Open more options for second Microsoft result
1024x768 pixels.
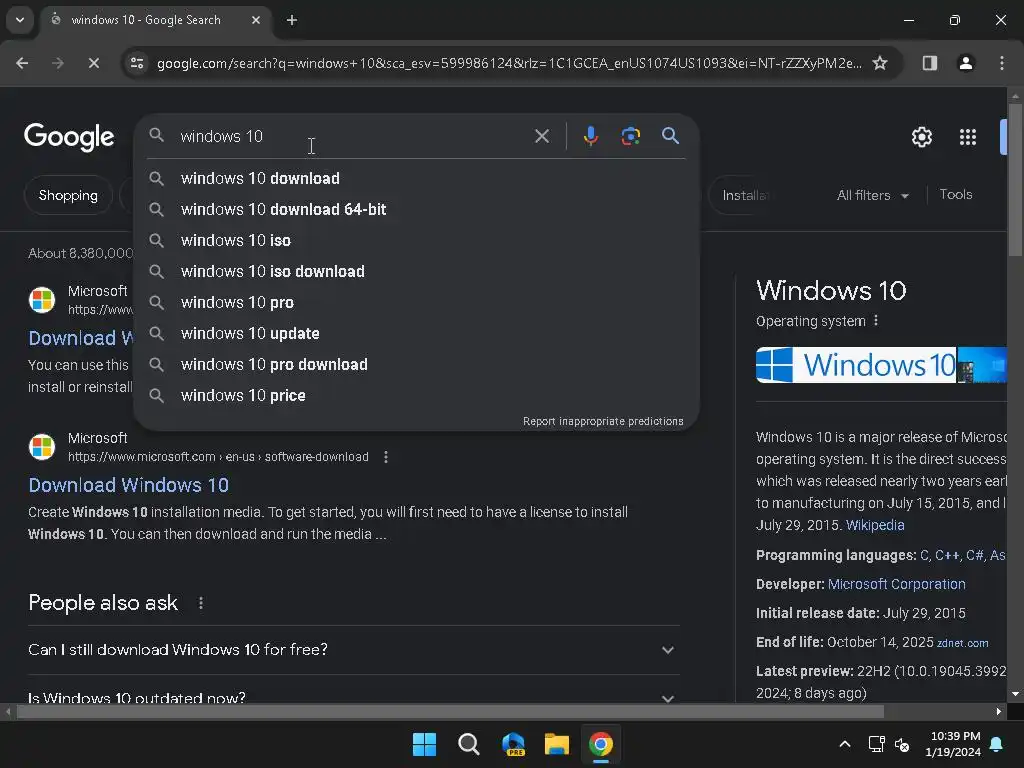[x=386, y=457]
